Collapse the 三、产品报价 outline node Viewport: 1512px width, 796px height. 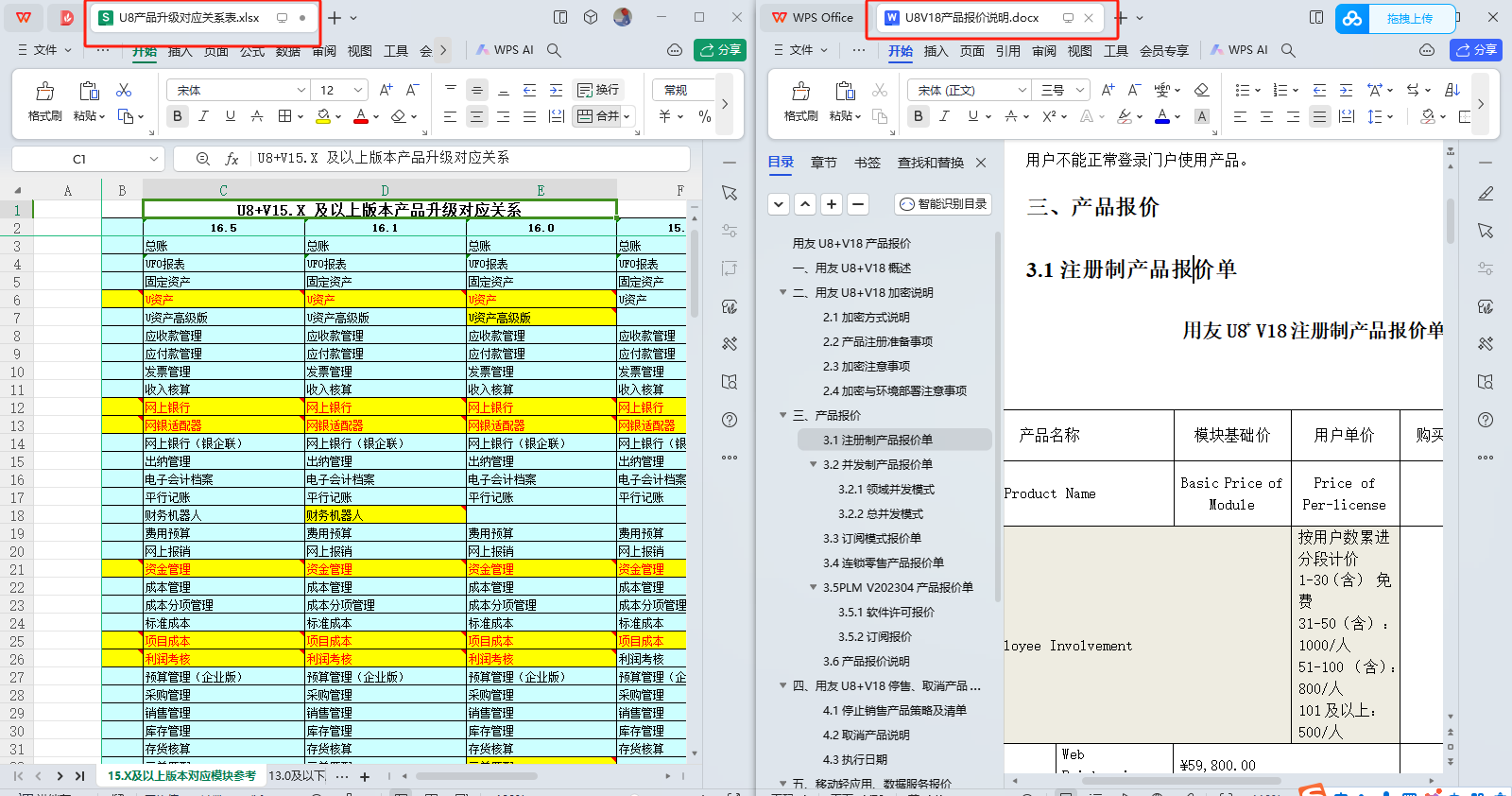coord(782,415)
